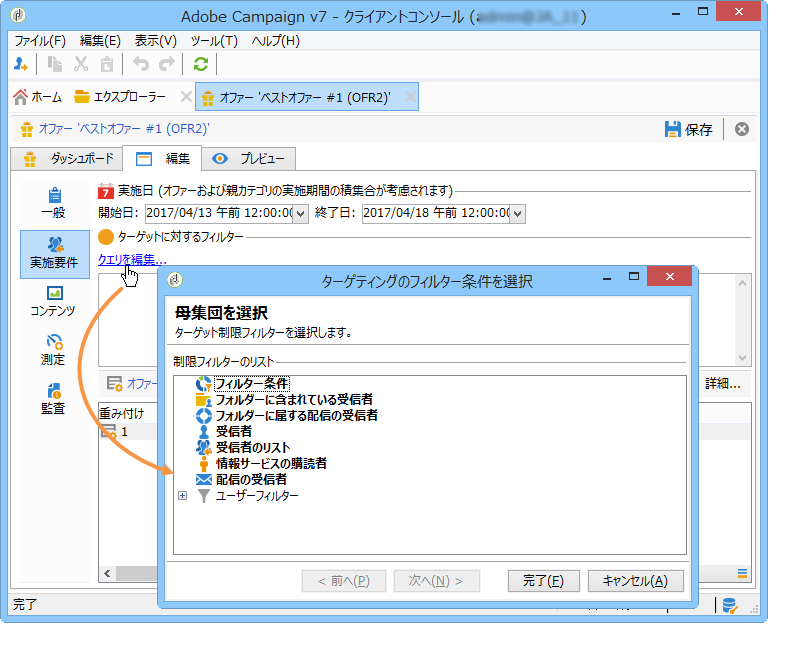
Task: Open the ツール(T) menu
Action: tap(214, 41)
